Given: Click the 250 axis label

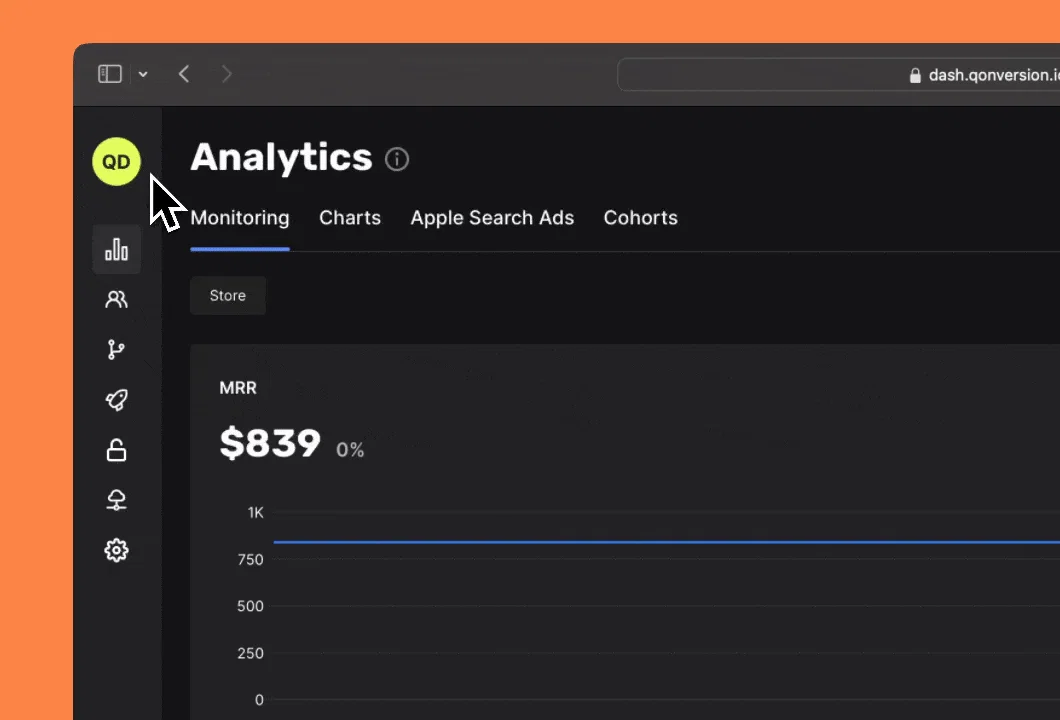Looking at the screenshot, I should [250, 653].
